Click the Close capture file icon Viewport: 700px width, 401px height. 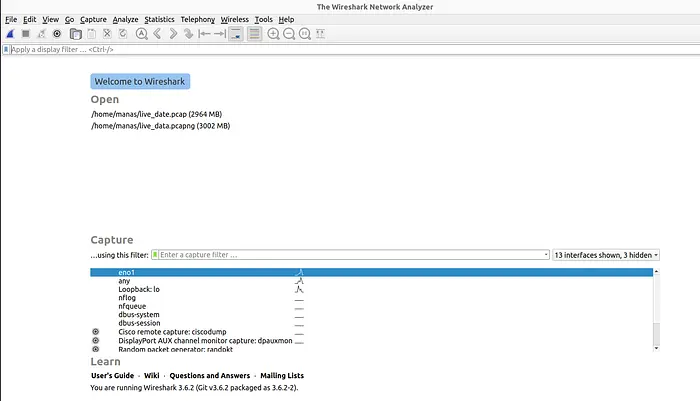[x=107, y=34]
